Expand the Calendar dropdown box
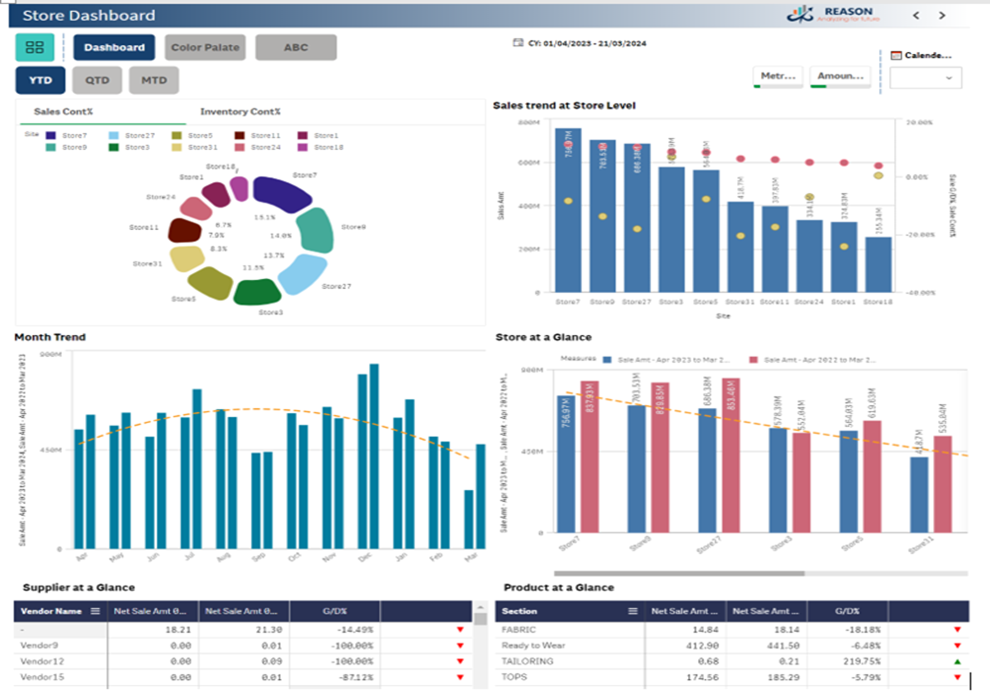The width and height of the screenshot is (990, 697). click(925, 78)
